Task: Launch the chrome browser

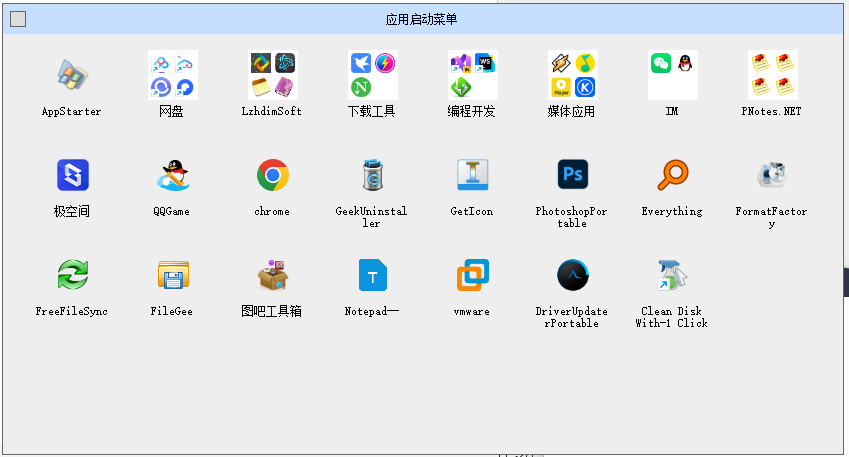Action: coord(272,175)
